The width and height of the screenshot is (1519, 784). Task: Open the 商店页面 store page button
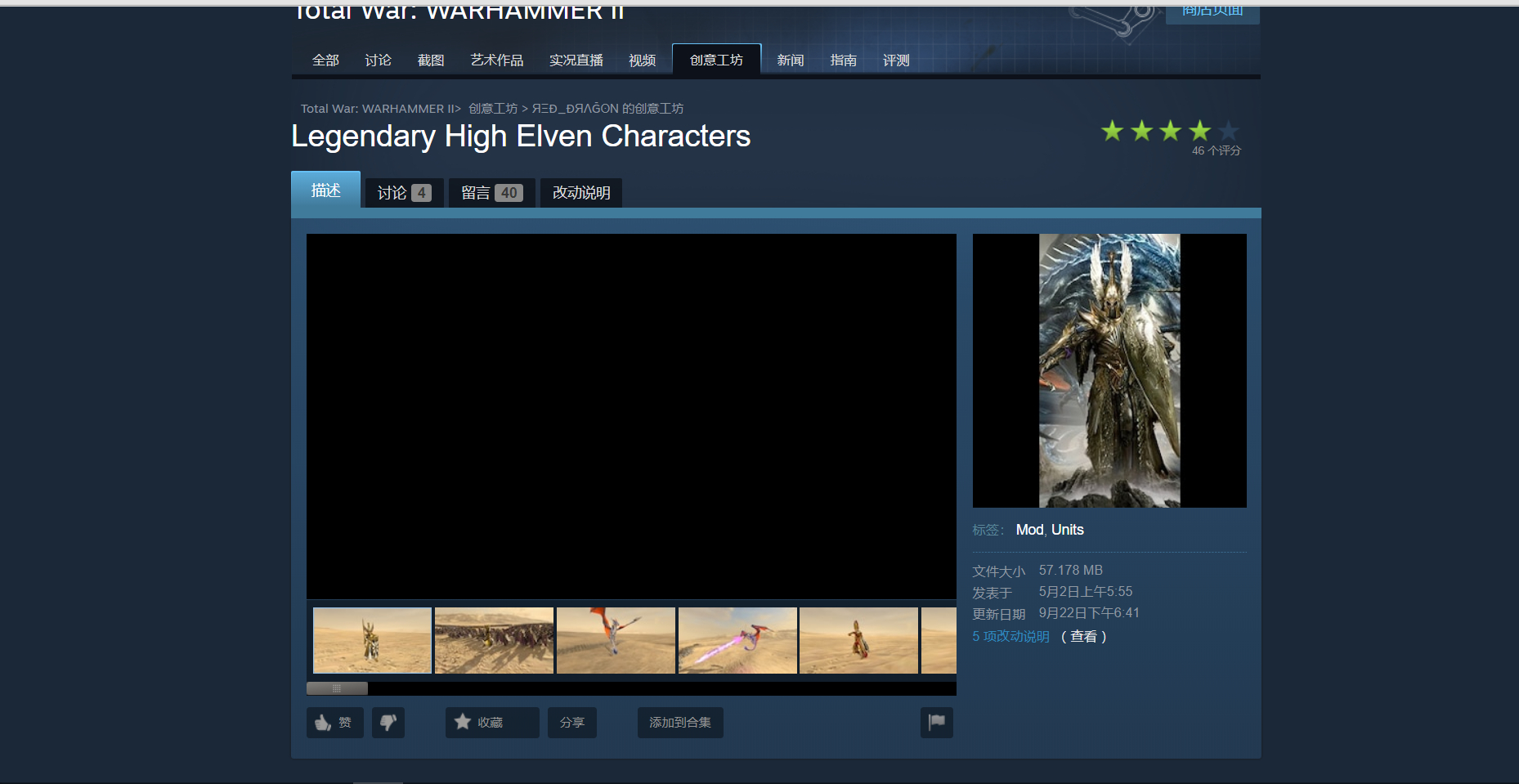click(1212, 12)
